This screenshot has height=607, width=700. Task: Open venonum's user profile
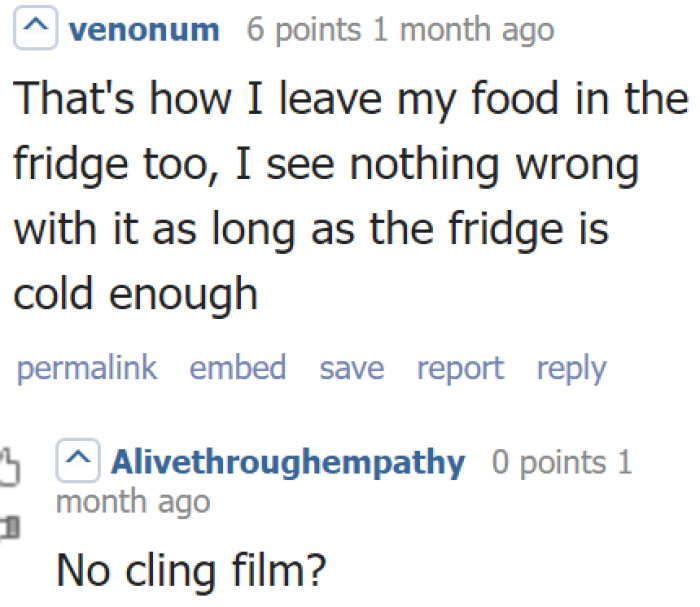144,30
